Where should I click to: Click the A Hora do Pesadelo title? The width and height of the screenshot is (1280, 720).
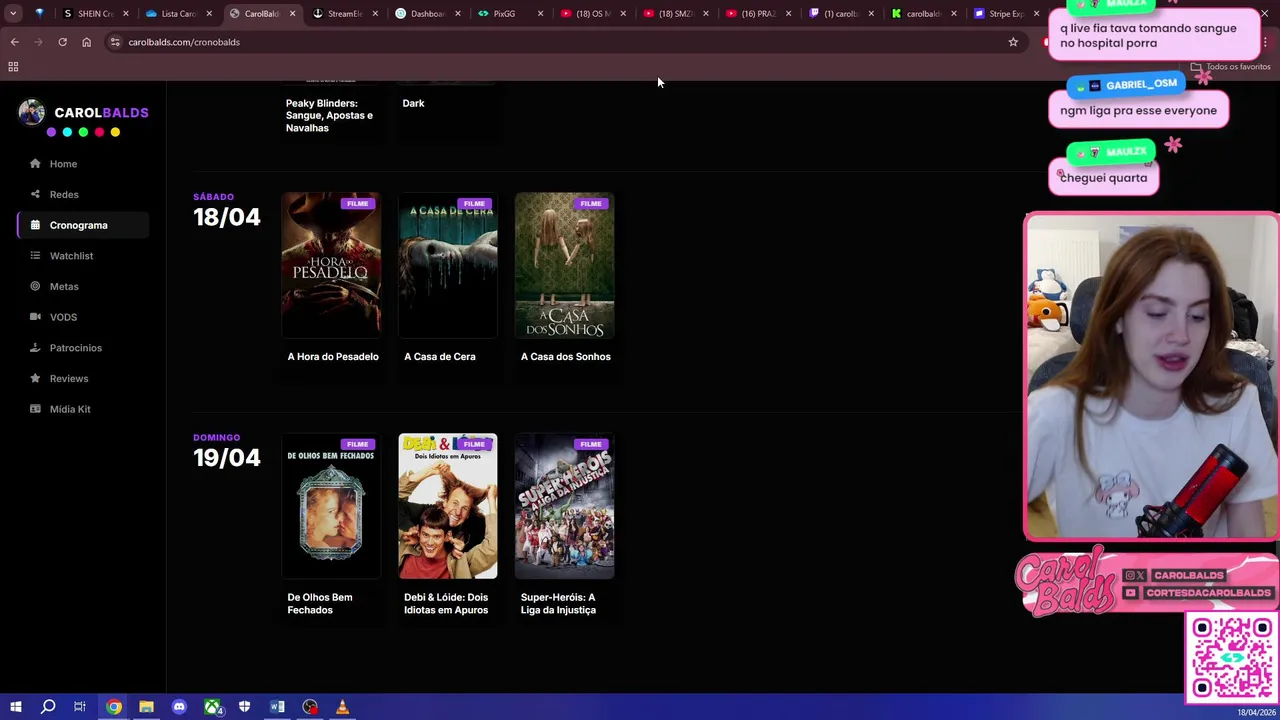tap(333, 357)
